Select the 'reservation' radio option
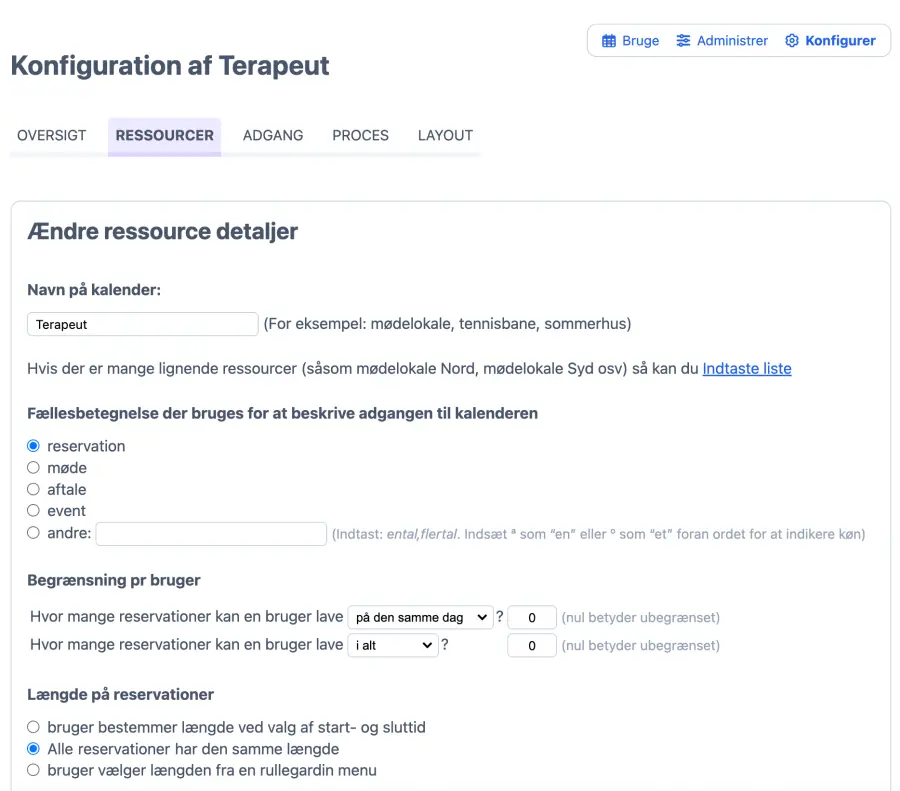The height and width of the screenshot is (791, 900). tap(34, 446)
